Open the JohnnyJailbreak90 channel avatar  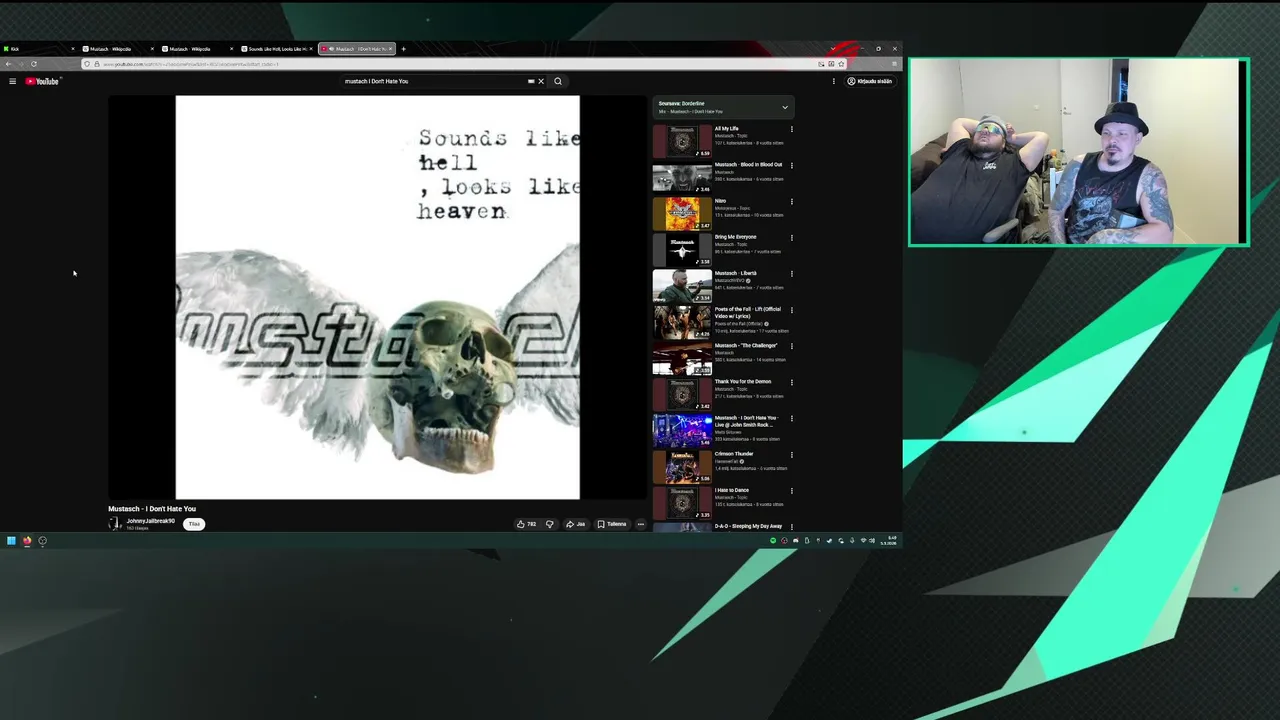pyautogui.click(x=115, y=524)
